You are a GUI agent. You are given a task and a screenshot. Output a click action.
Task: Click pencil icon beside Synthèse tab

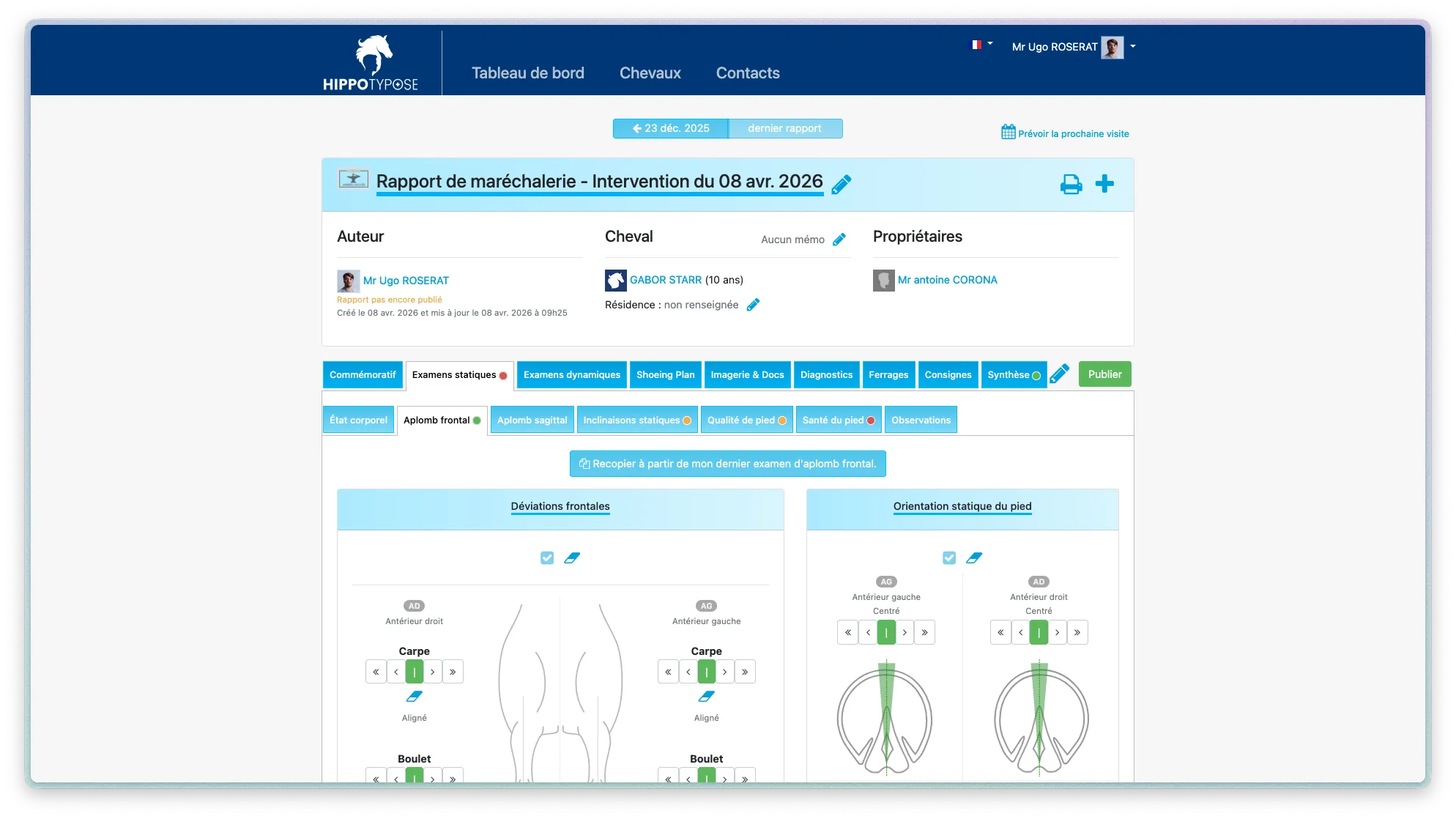click(x=1059, y=374)
